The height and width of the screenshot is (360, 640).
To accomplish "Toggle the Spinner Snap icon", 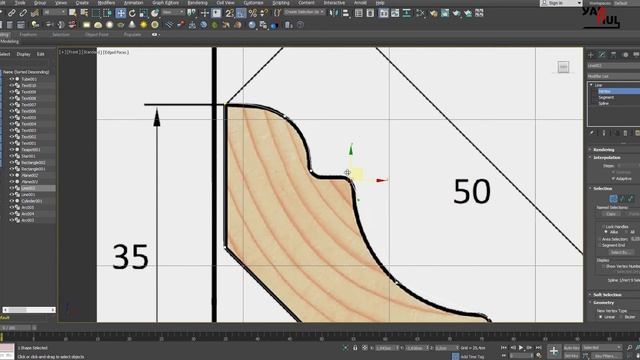I will (264, 13).
